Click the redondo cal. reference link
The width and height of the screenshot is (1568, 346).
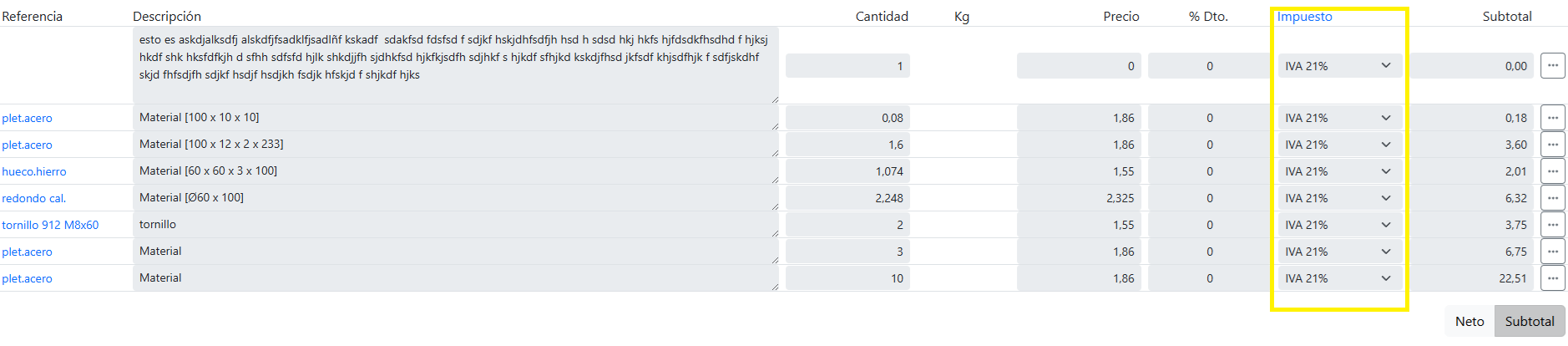[34, 199]
